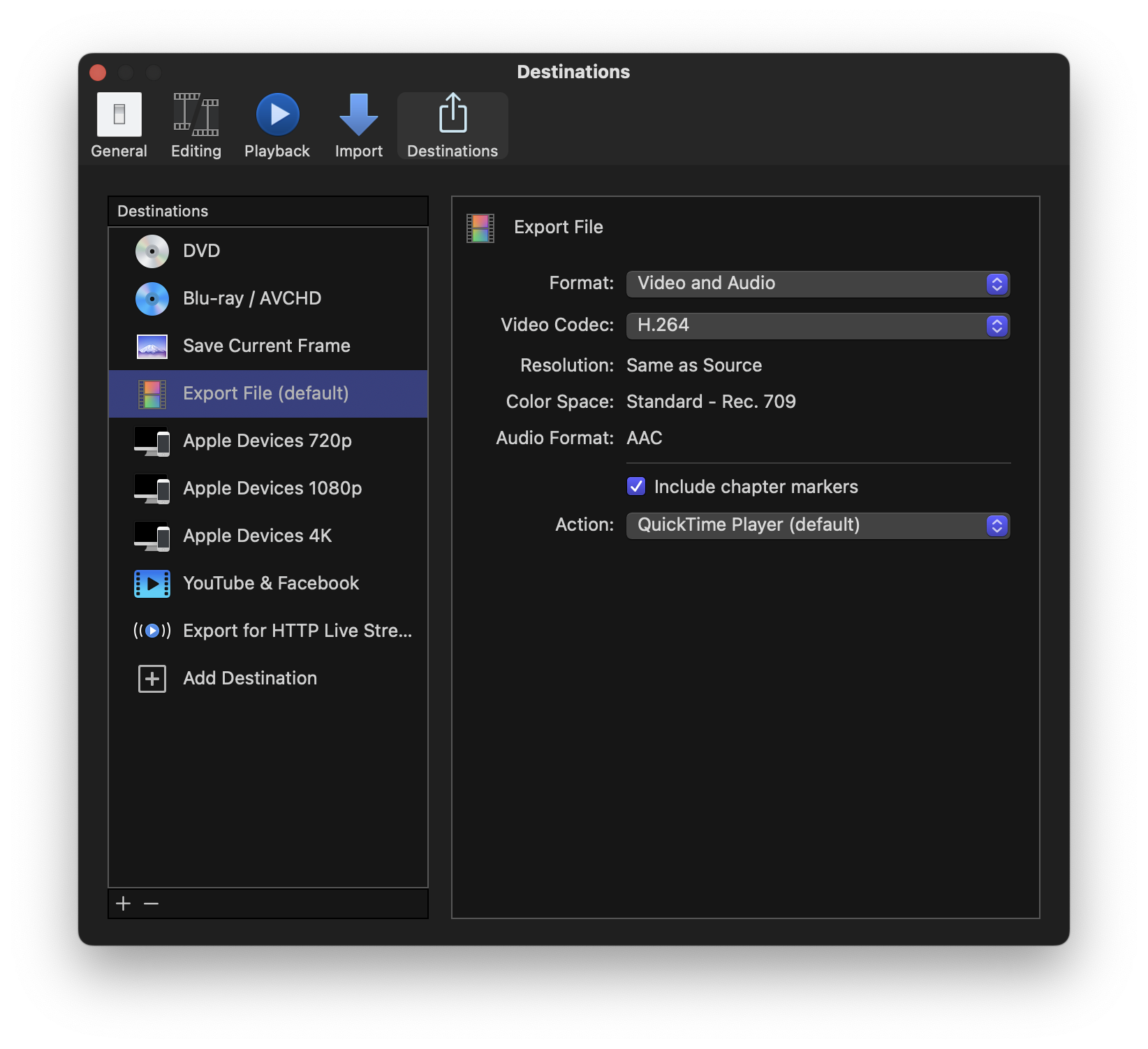Viewport: 1148px width, 1049px height.
Task: Select Apple Devices 1080p destination
Action: [x=268, y=489]
